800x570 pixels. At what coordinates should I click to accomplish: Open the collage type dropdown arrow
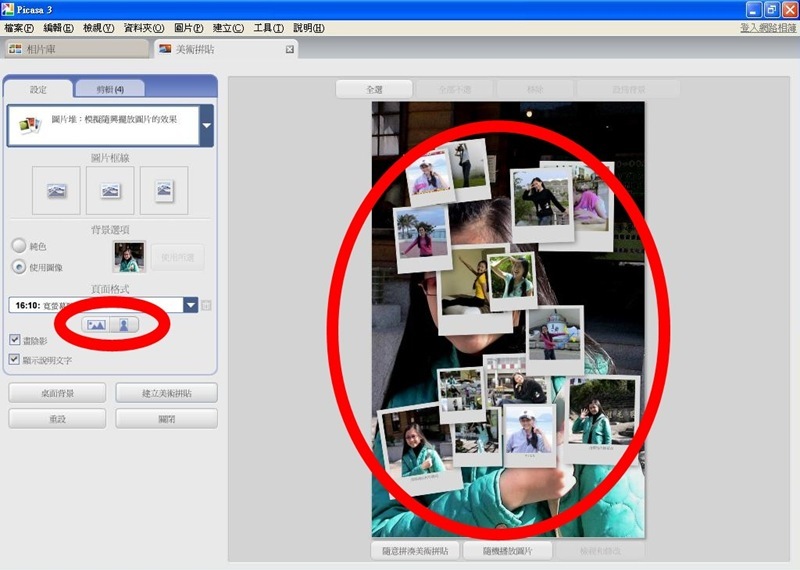tap(207, 126)
